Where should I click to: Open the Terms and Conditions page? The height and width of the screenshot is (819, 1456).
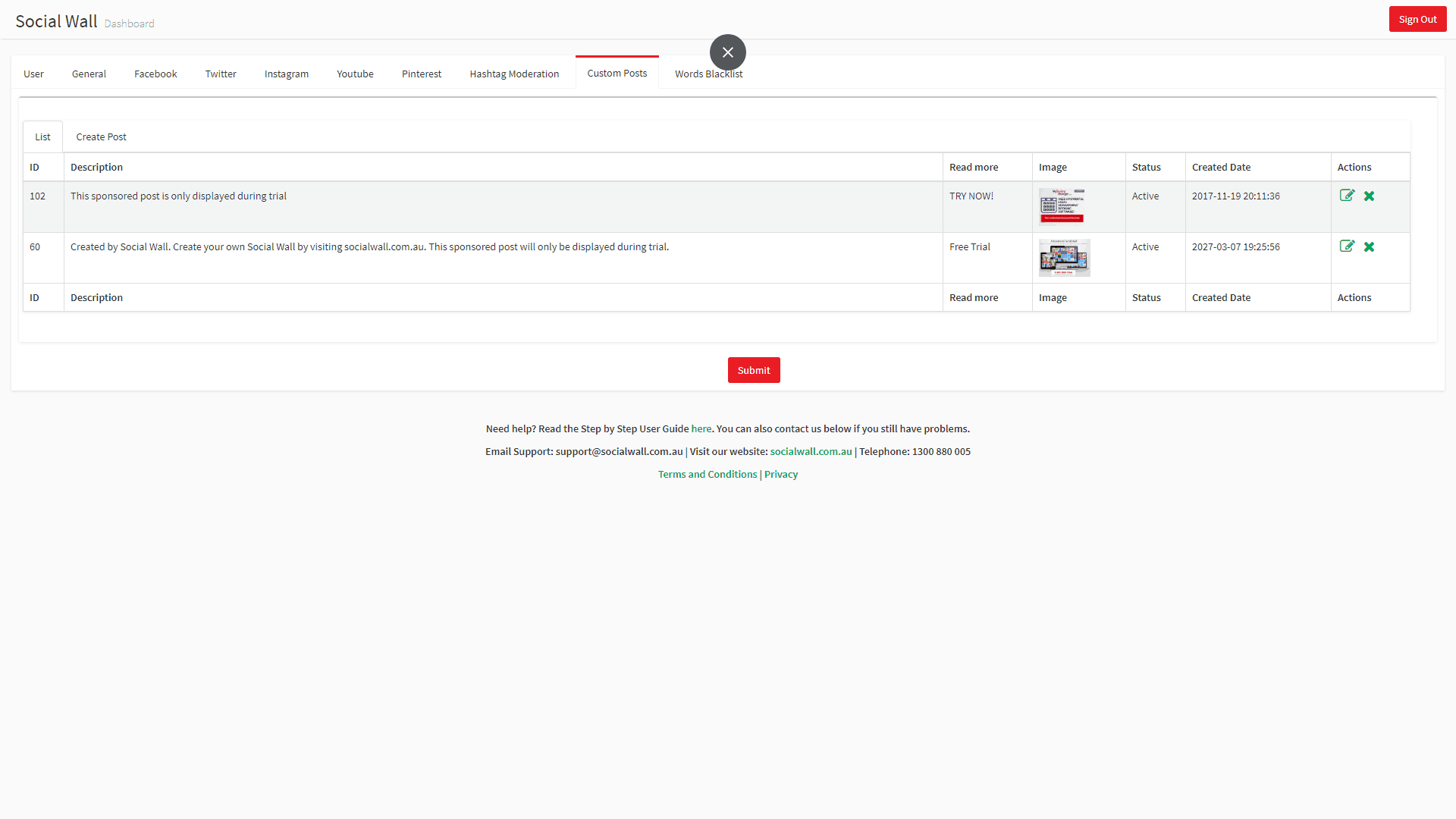707,474
